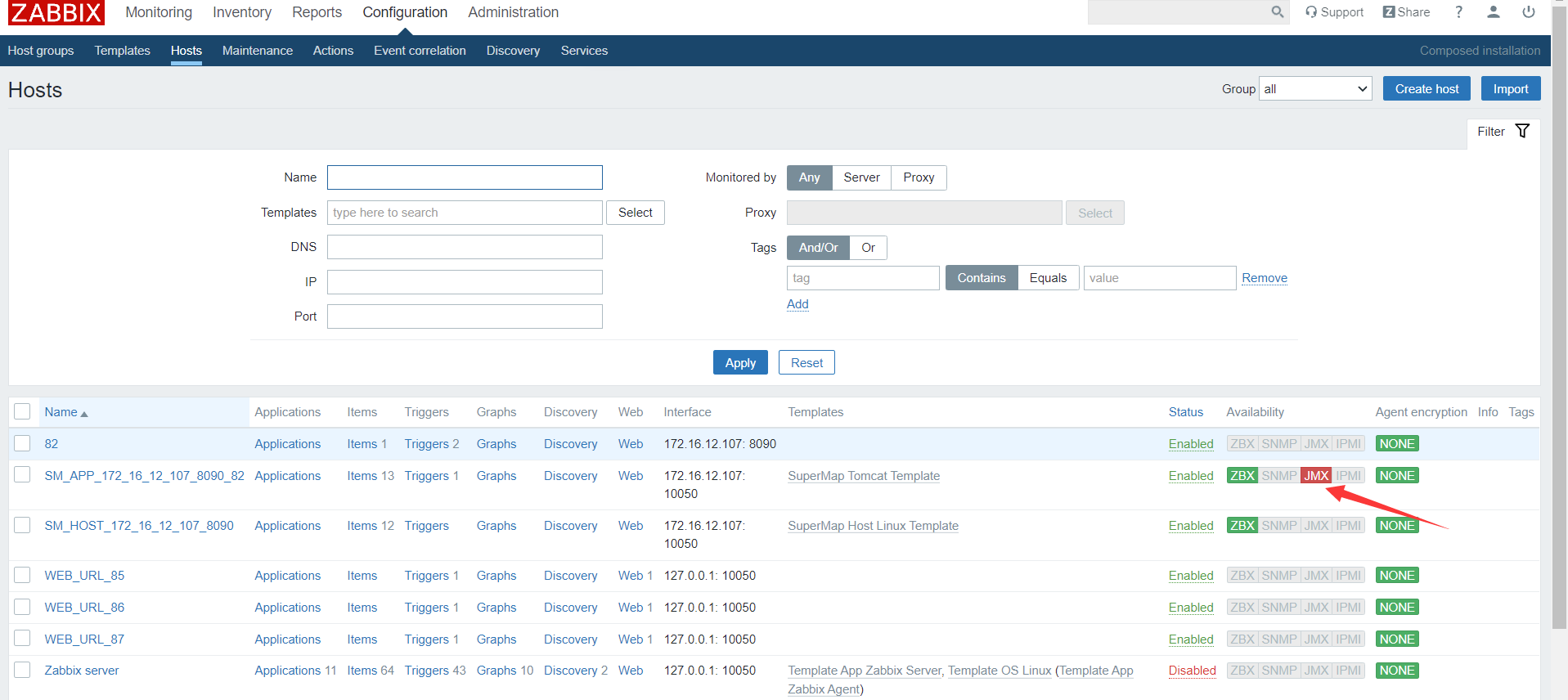
Task: Click the sign out power icon
Action: [1528, 12]
